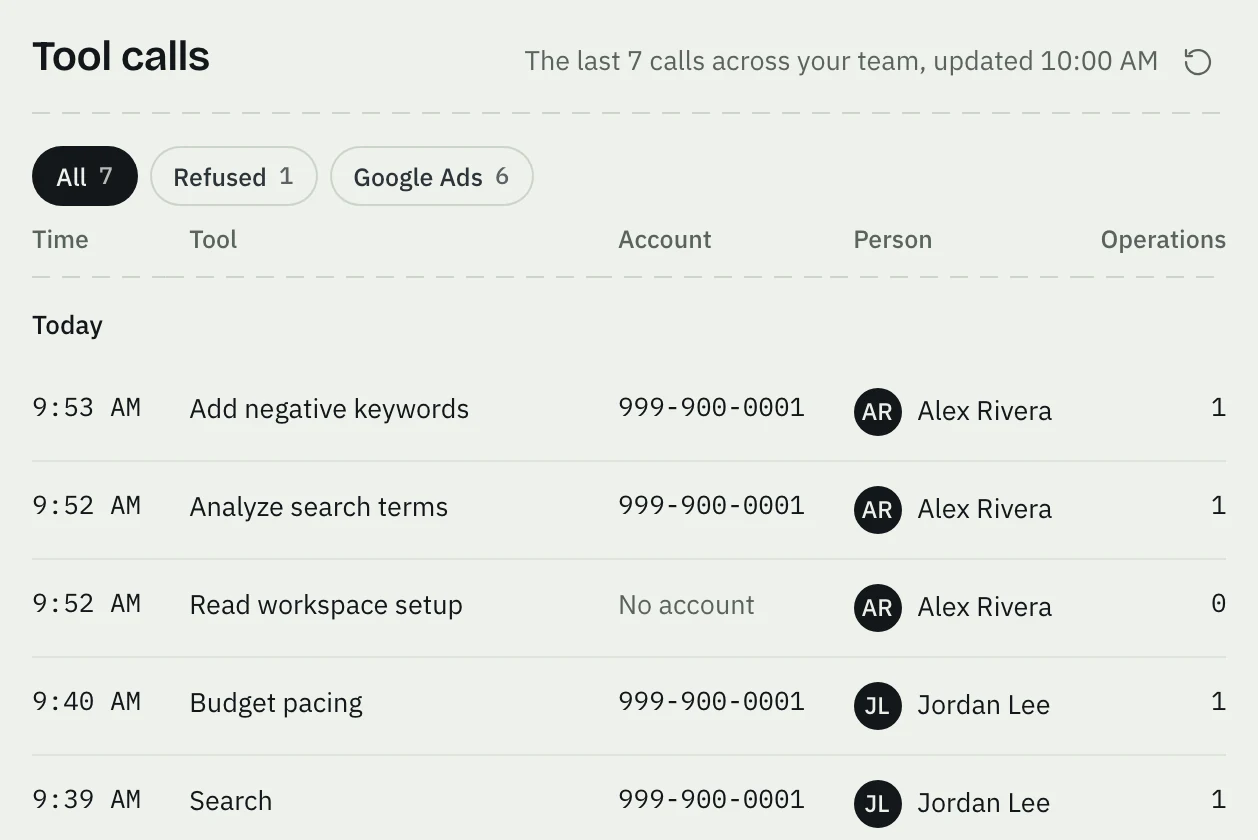Click the Today group heading
The width and height of the screenshot is (1258, 840).
click(x=67, y=326)
